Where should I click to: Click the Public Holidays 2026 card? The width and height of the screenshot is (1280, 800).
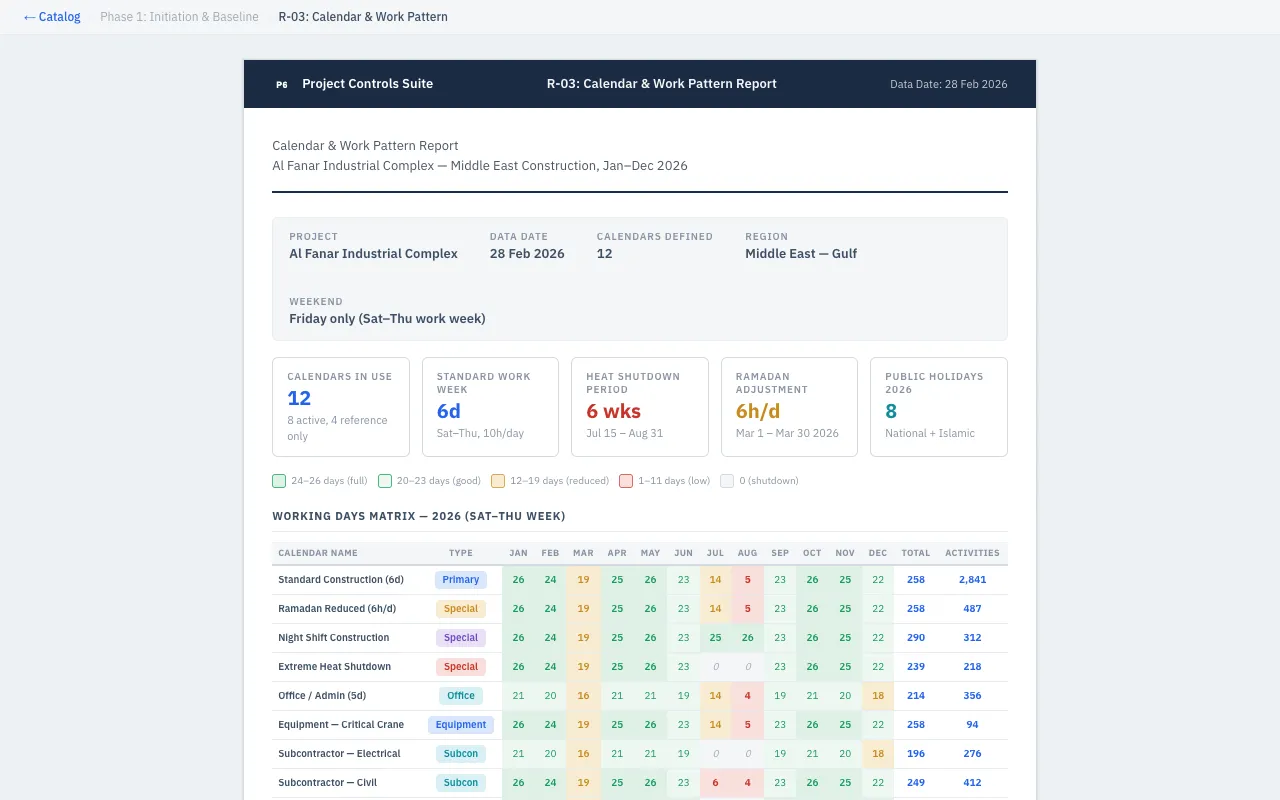point(938,407)
